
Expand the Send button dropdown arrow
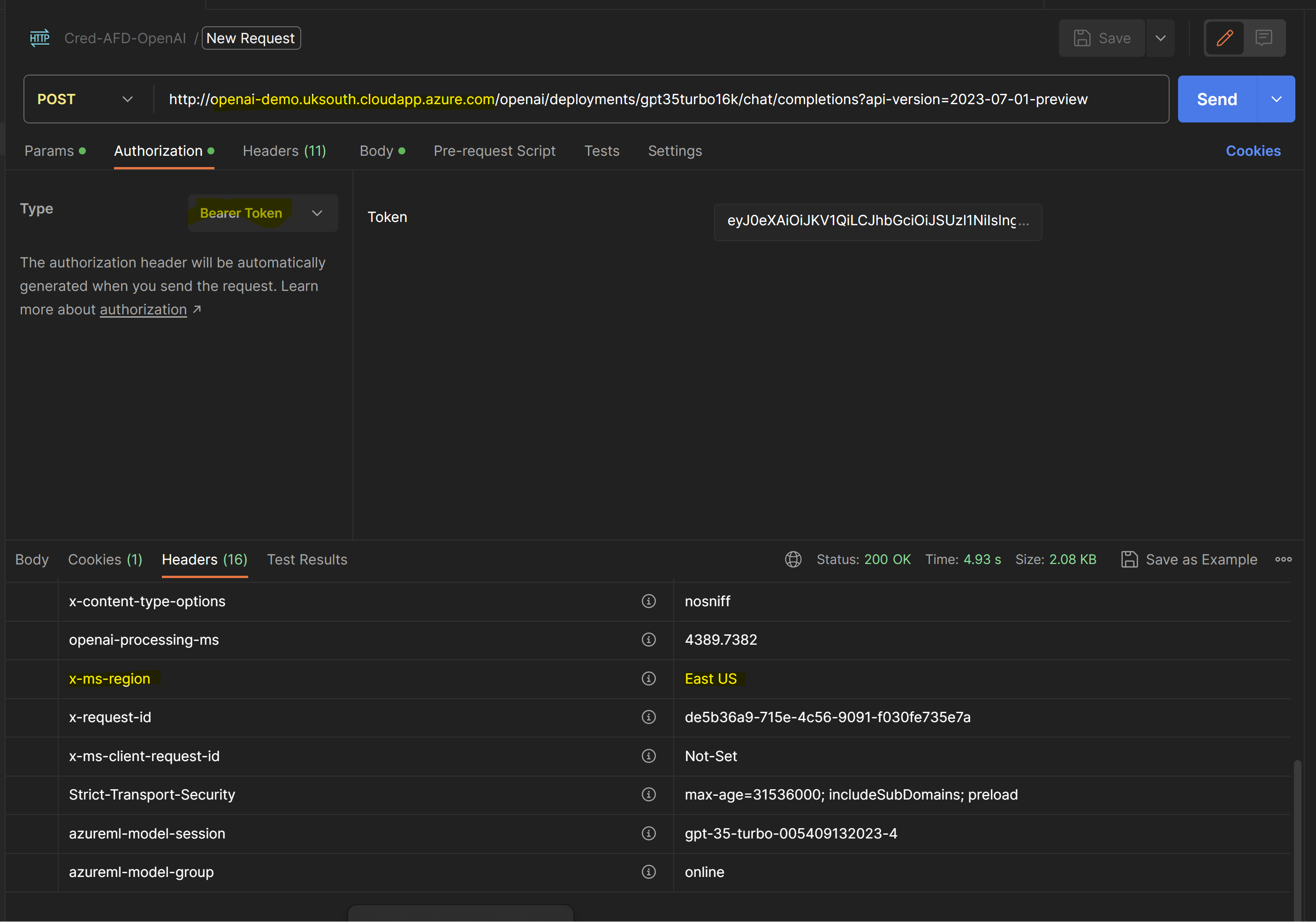tap(1276, 99)
